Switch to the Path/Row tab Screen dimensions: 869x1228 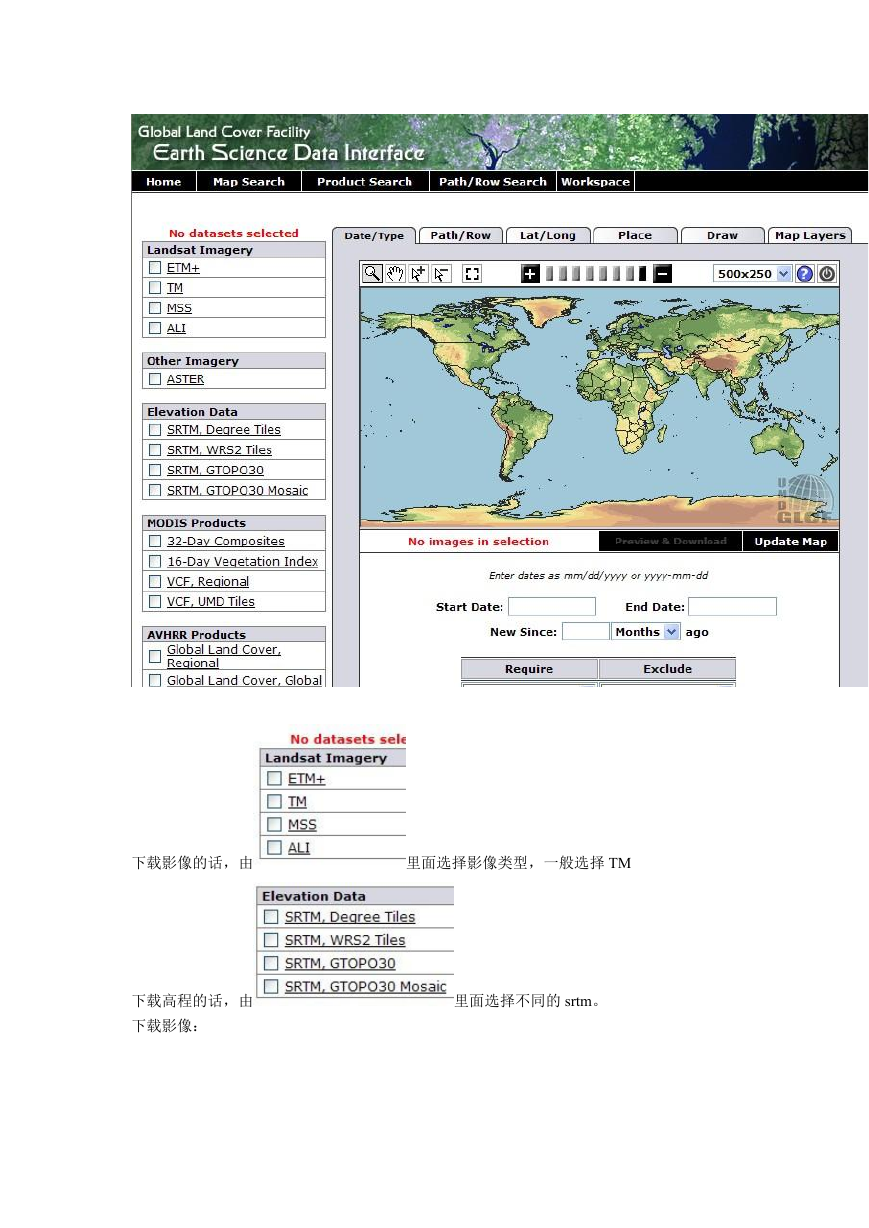click(461, 236)
